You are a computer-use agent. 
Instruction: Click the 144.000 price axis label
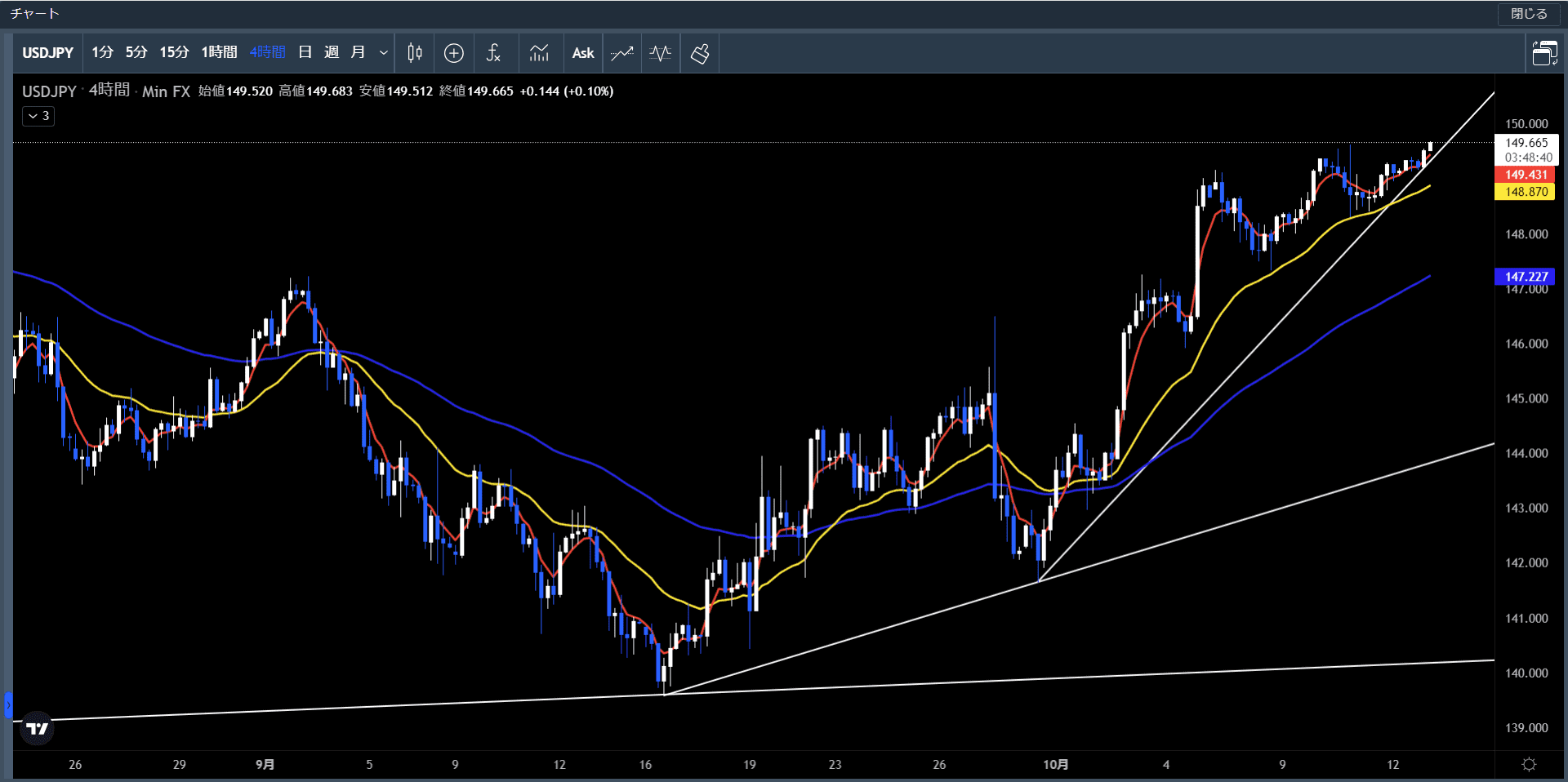tap(1526, 453)
